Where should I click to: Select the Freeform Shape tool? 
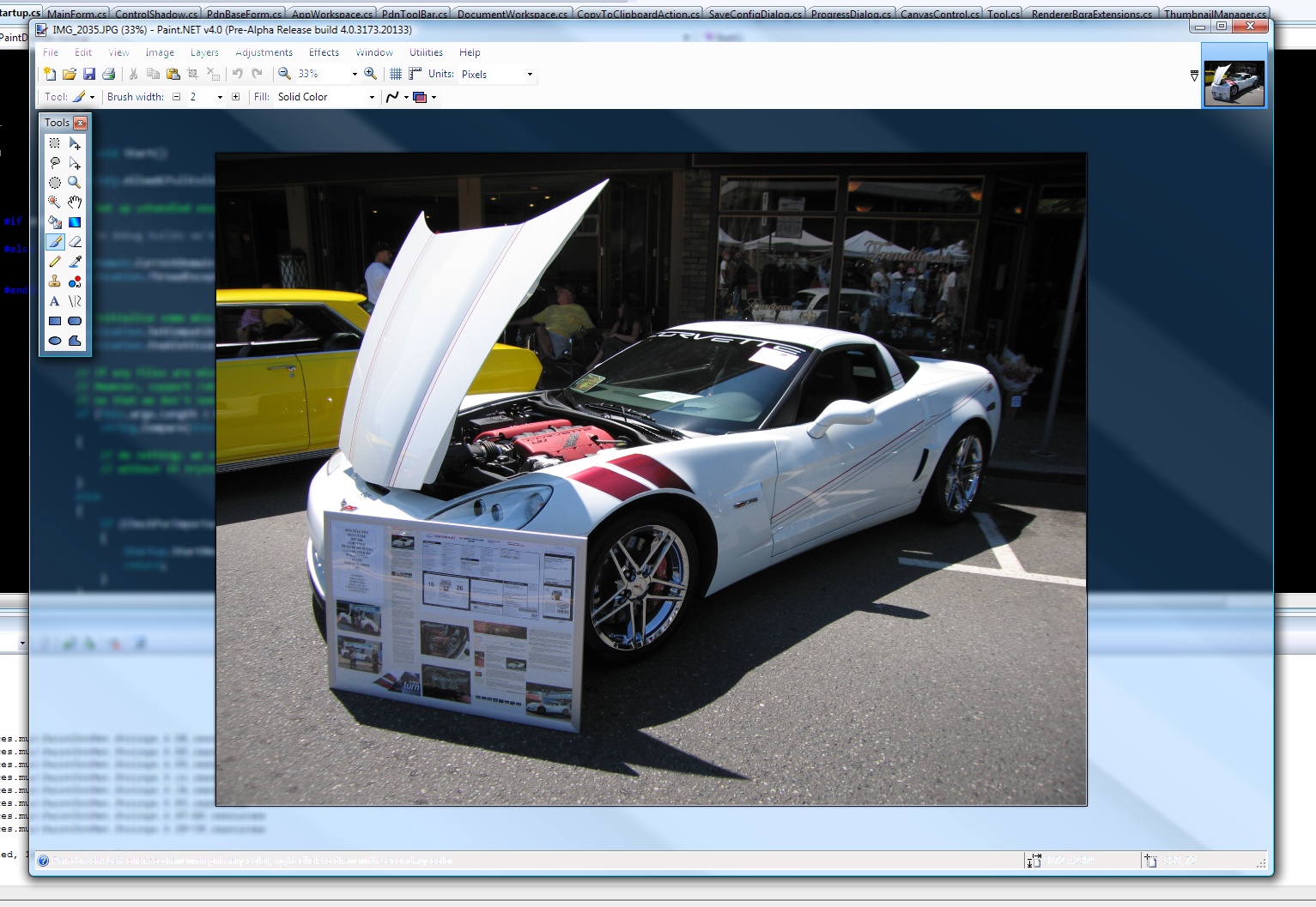(75, 341)
